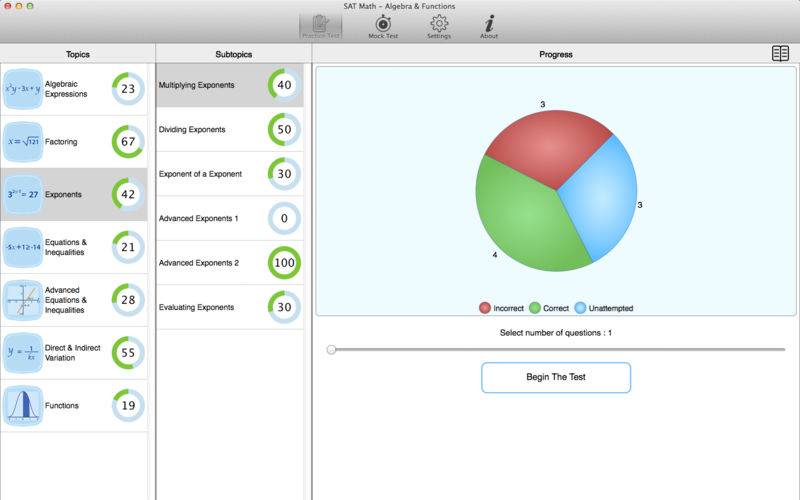
Task: Select the Equations & Inequalities topic
Action: pyautogui.click(x=74, y=247)
